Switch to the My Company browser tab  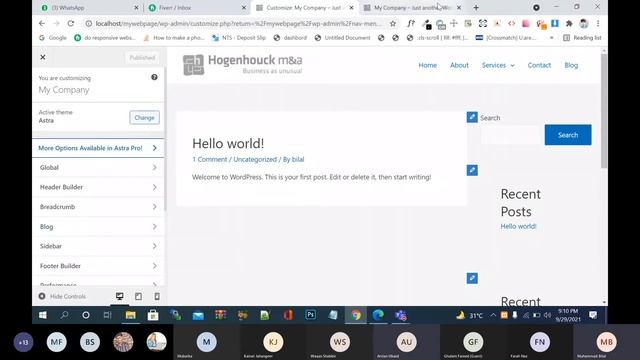[412, 7]
